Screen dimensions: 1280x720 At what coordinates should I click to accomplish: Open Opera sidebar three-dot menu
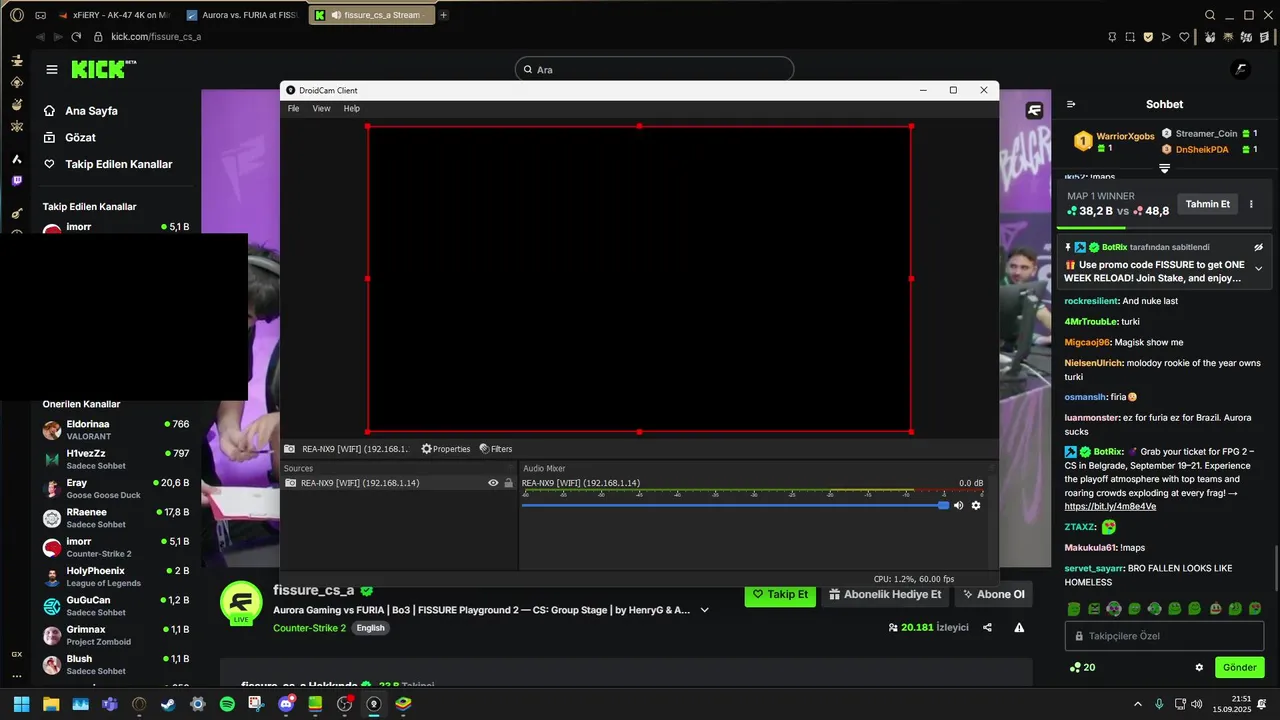pos(16,677)
